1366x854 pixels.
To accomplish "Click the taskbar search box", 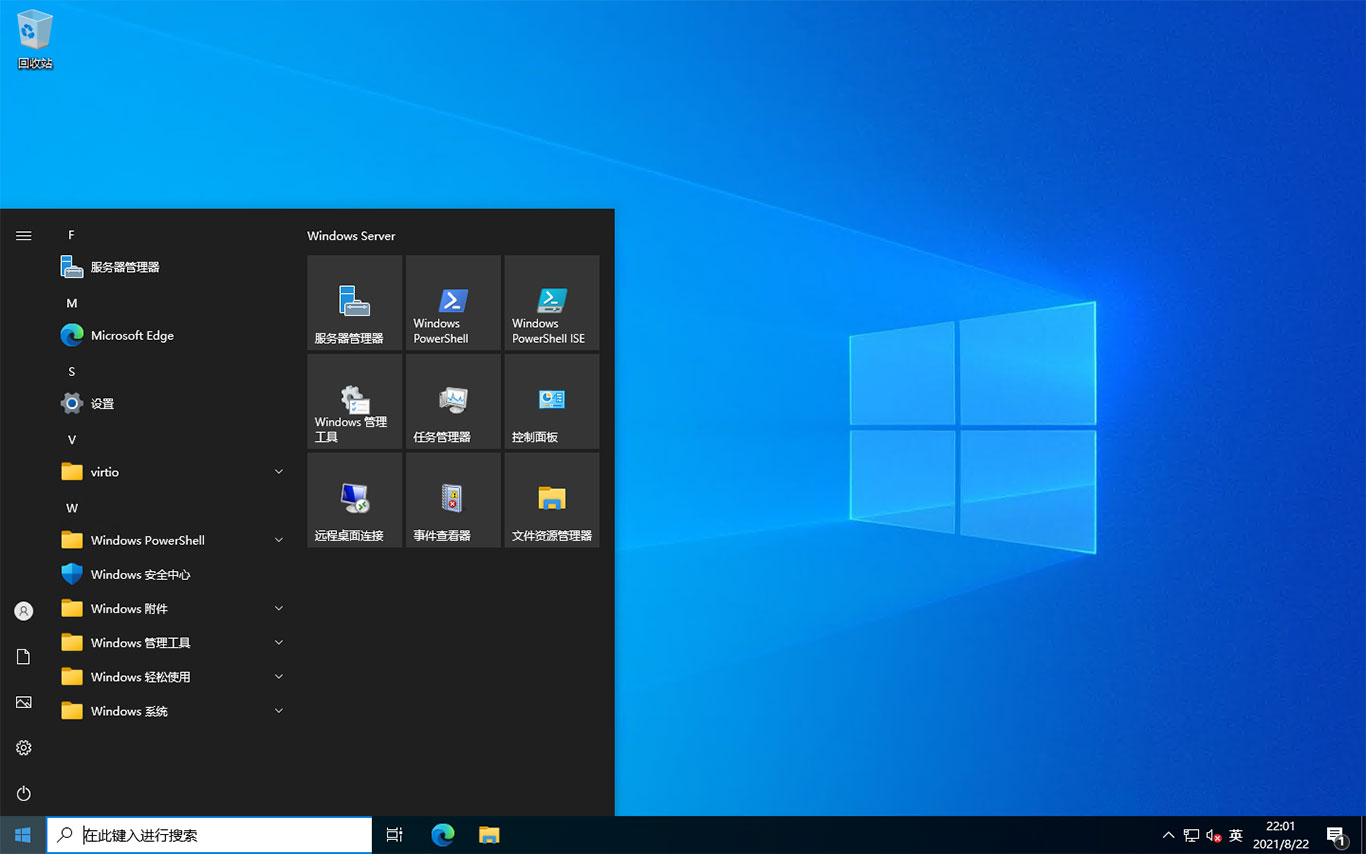I will [x=210, y=835].
